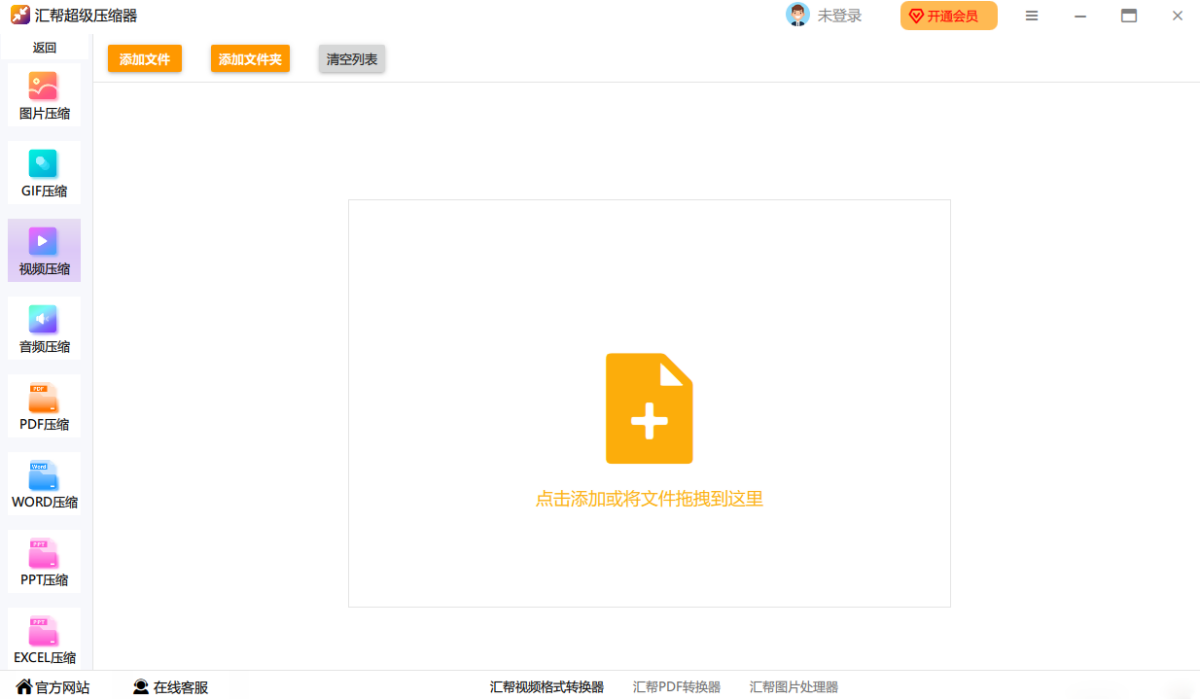Select the 视频压缩 video compression icon
1200x699 pixels.
point(43,241)
